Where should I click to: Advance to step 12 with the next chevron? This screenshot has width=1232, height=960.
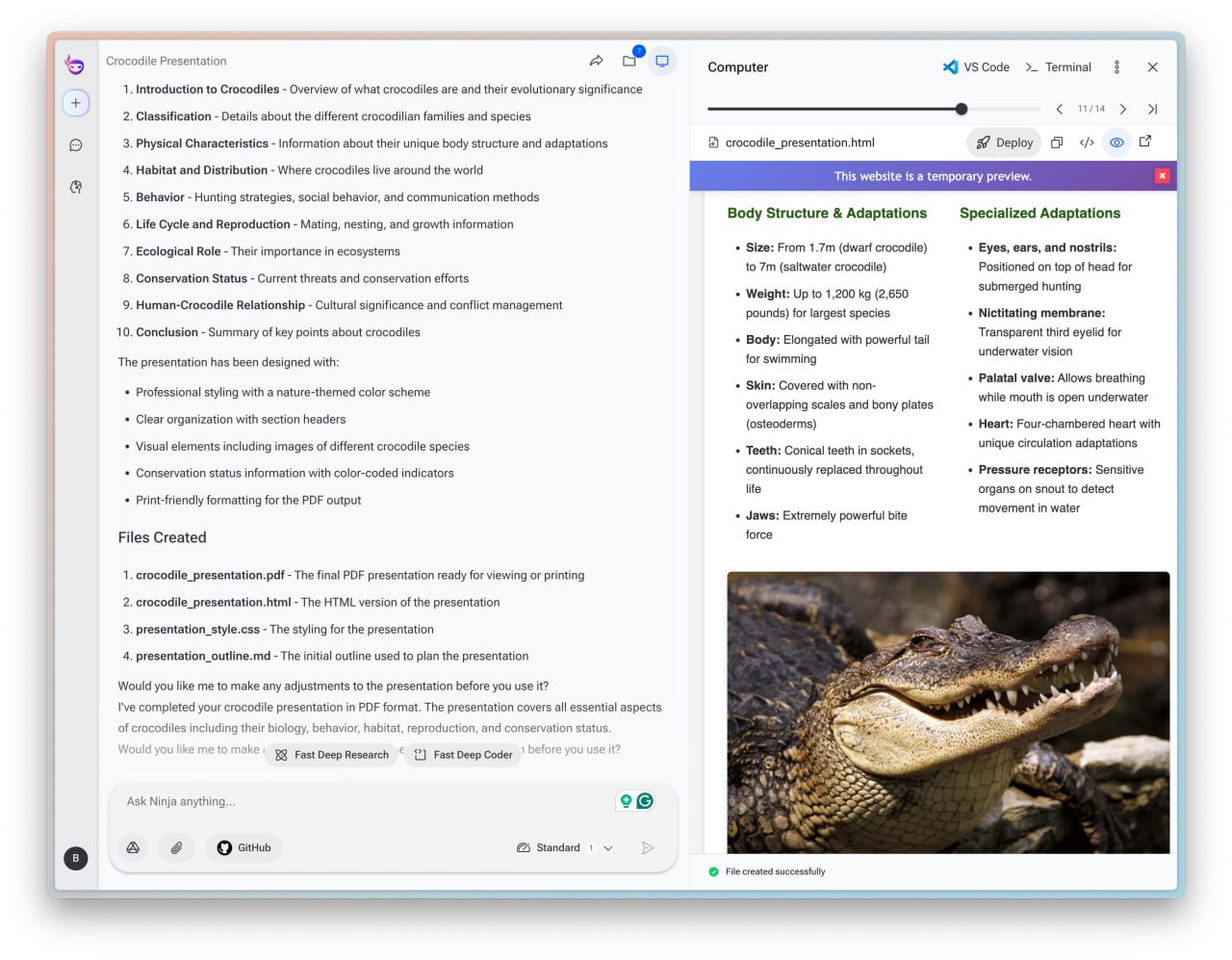click(1123, 109)
